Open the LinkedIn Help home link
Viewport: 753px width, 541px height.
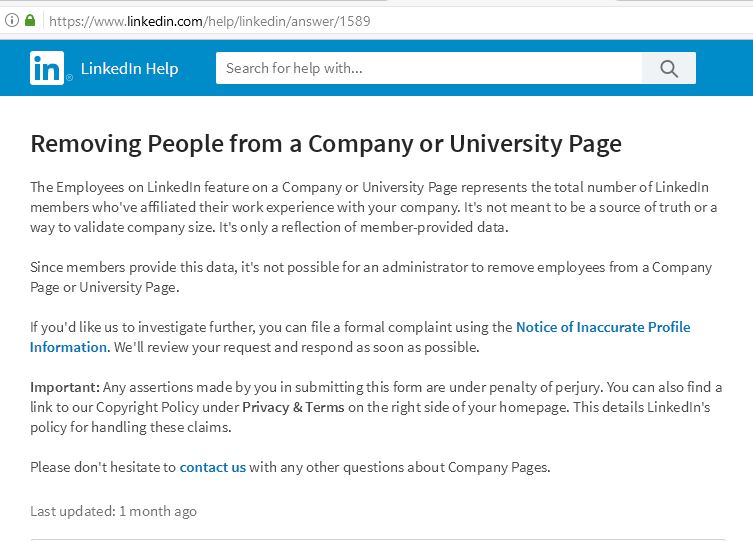(x=129, y=68)
